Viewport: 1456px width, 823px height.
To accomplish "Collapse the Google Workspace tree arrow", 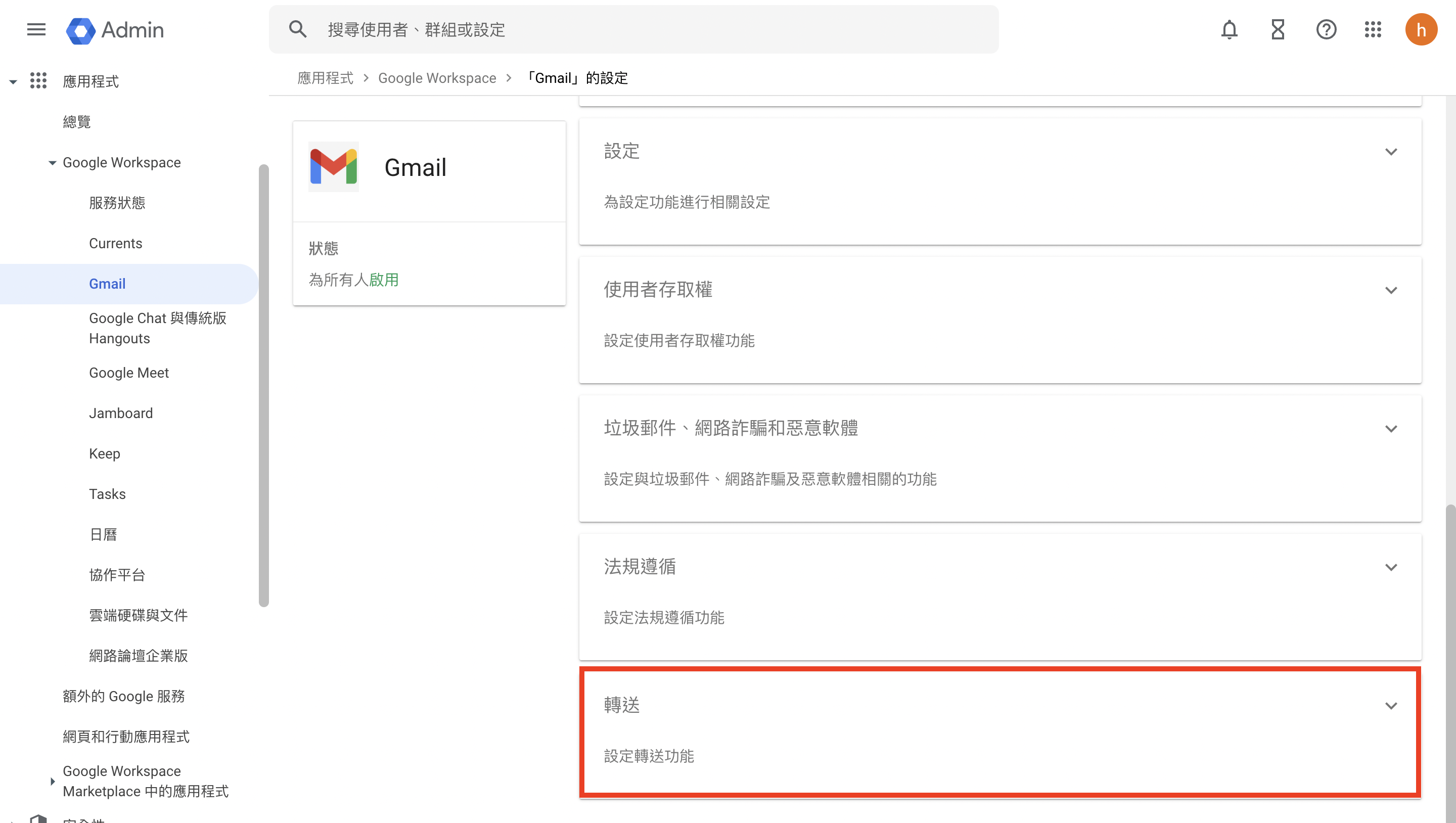I will point(52,163).
